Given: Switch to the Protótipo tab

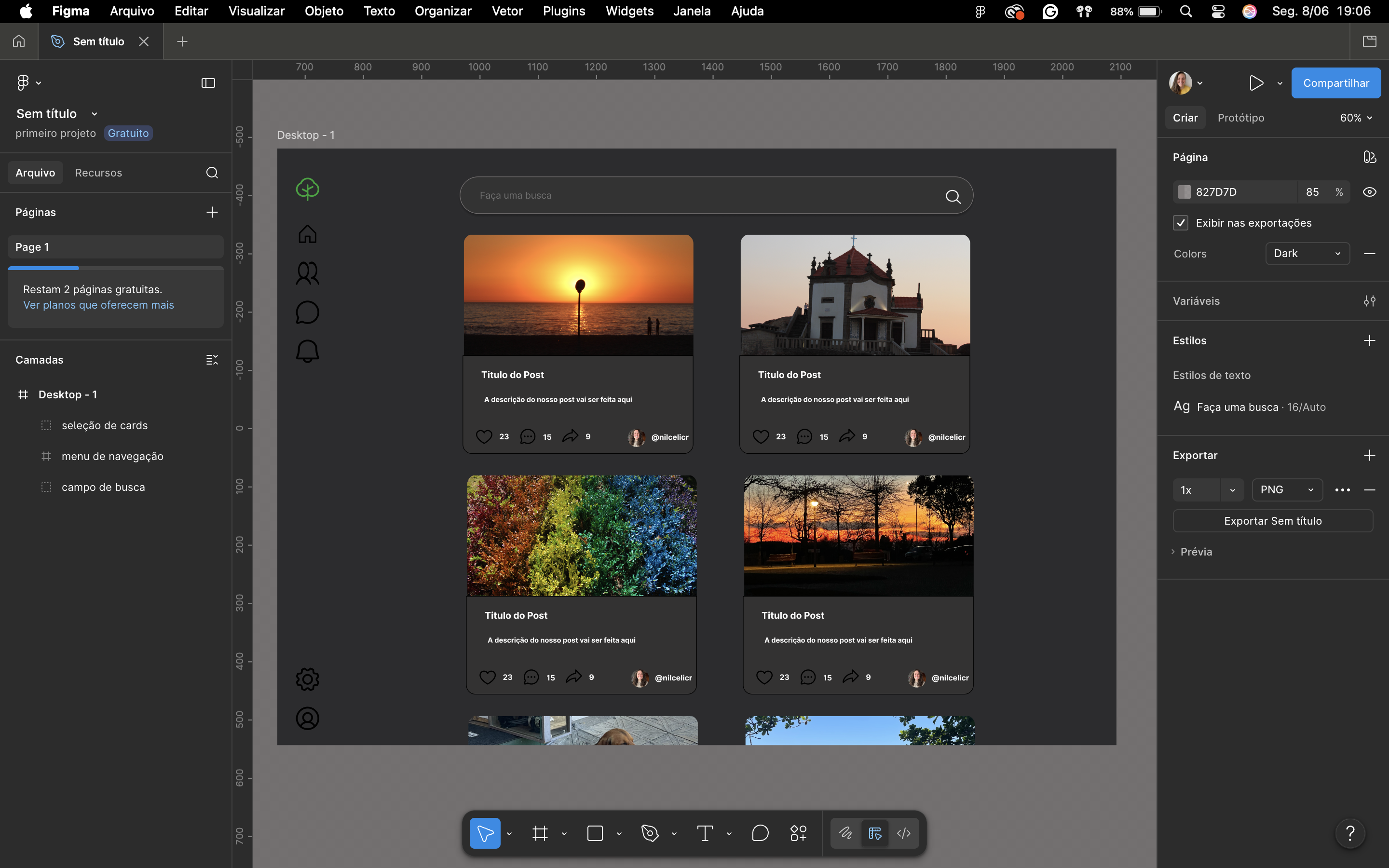Looking at the screenshot, I should [x=1240, y=118].
